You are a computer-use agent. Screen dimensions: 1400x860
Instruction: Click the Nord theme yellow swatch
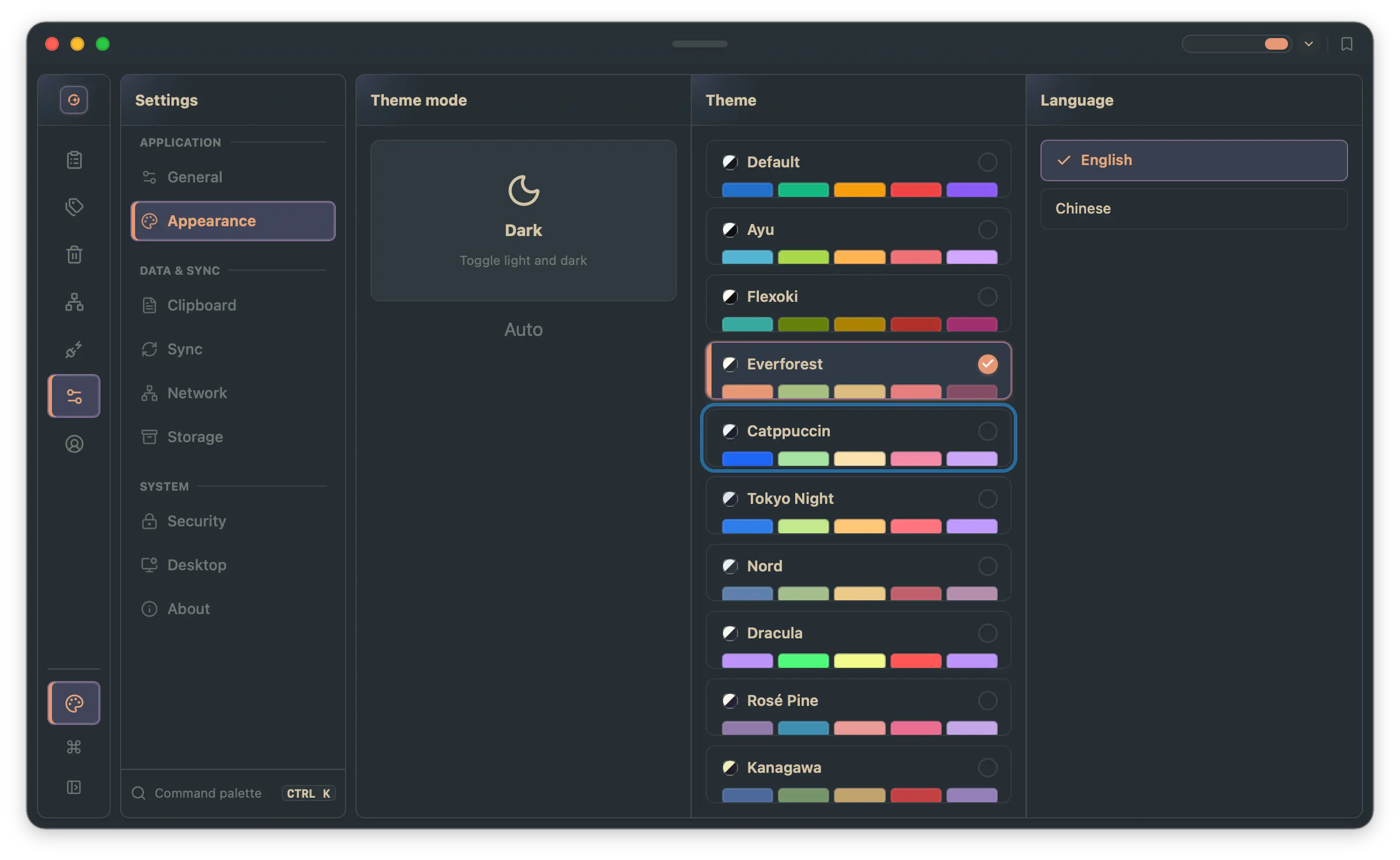tap(859, 594)
